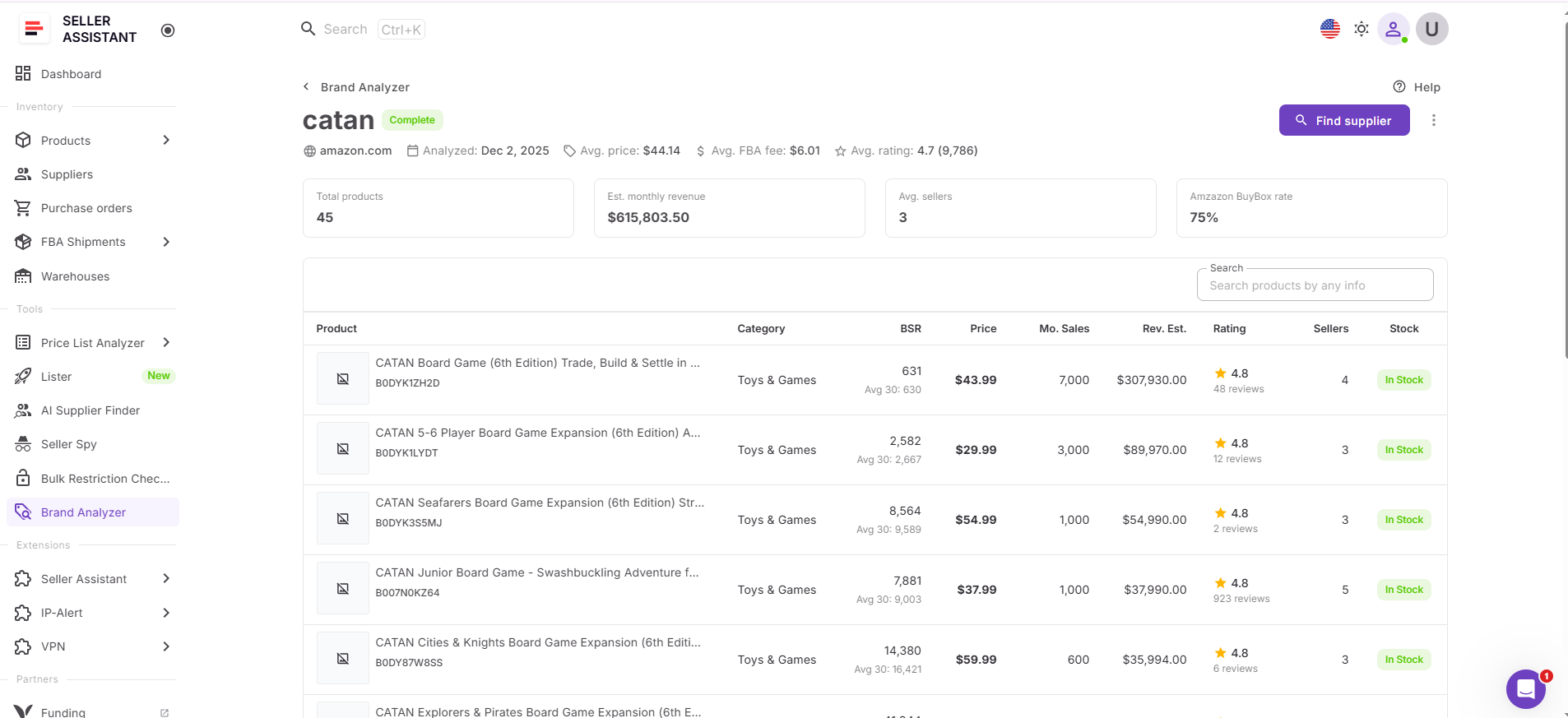Open the Seller Spy menu item
The height and width of the screenshot is (718, 1568).
pyautogui.click(x=93, y=444)
